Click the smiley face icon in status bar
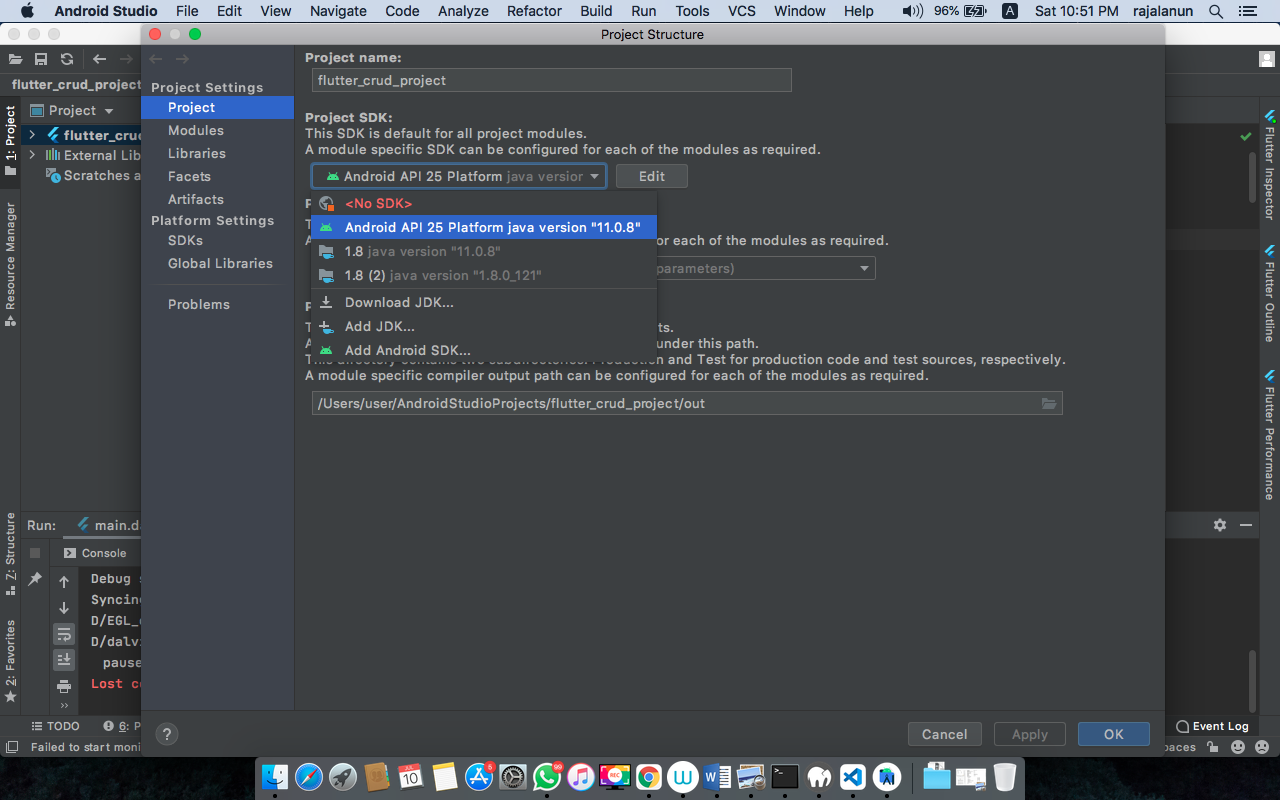Viewport: 1280px width, 800px height. coord(1239,747)
